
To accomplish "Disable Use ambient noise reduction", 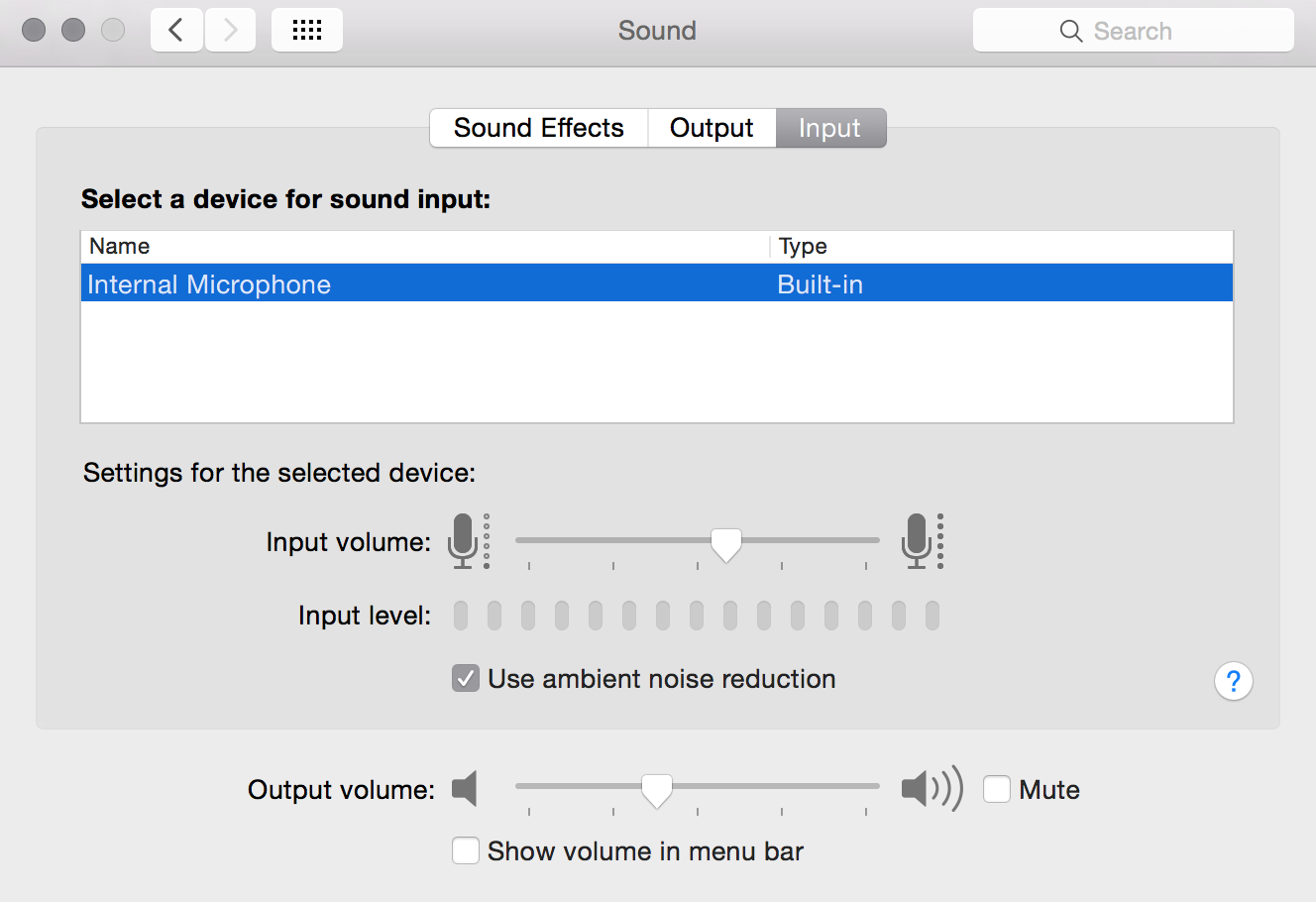I will click(x=466, y=679).
